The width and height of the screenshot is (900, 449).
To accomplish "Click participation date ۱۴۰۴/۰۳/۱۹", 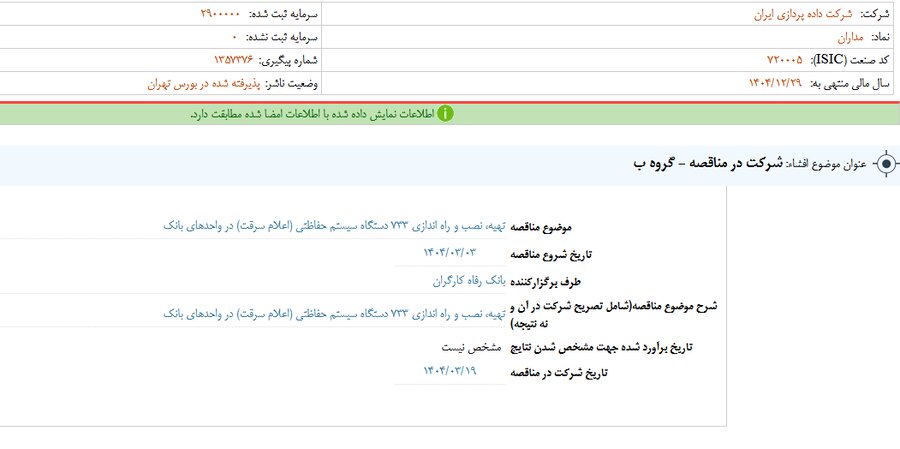I will [450, 370].
